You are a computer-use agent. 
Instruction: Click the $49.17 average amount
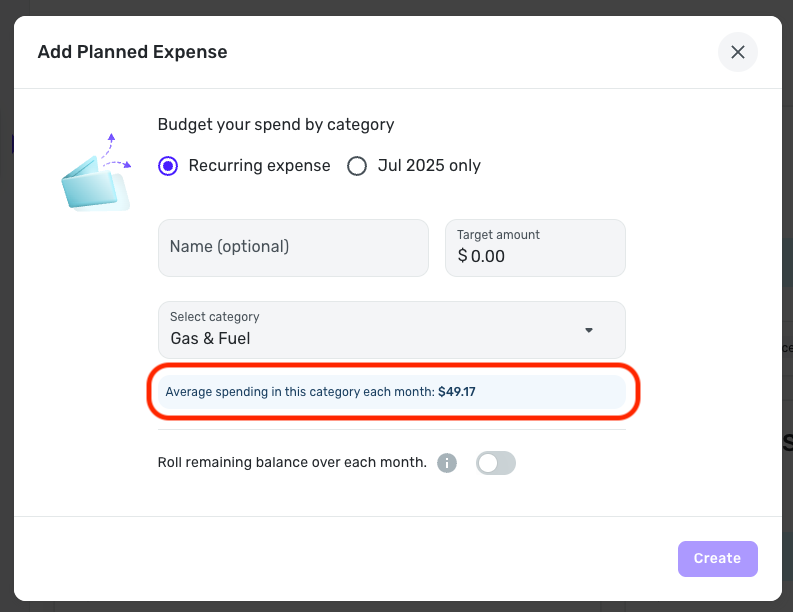click(457, 392)
